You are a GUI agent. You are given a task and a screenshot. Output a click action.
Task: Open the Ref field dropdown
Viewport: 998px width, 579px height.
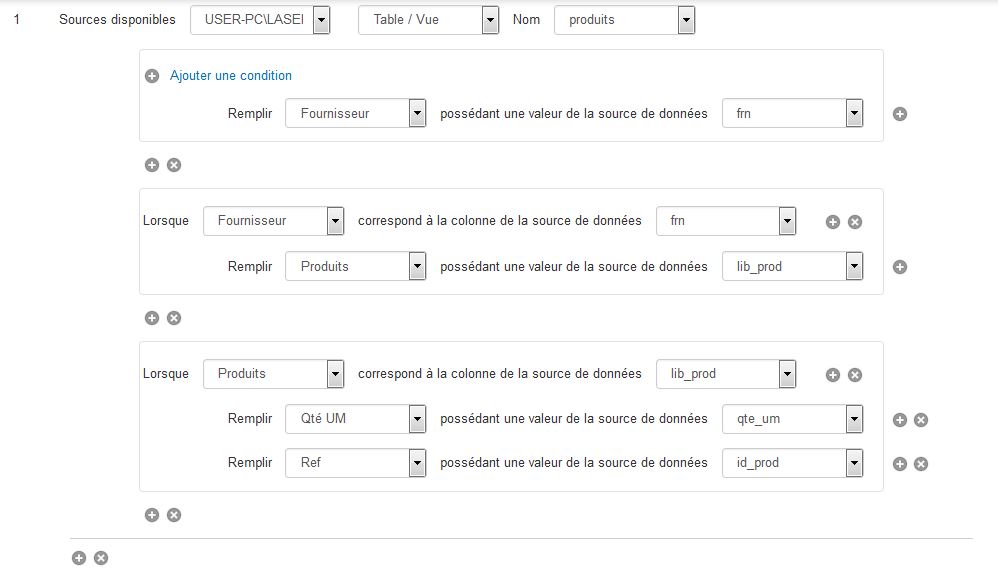(417, 463)
